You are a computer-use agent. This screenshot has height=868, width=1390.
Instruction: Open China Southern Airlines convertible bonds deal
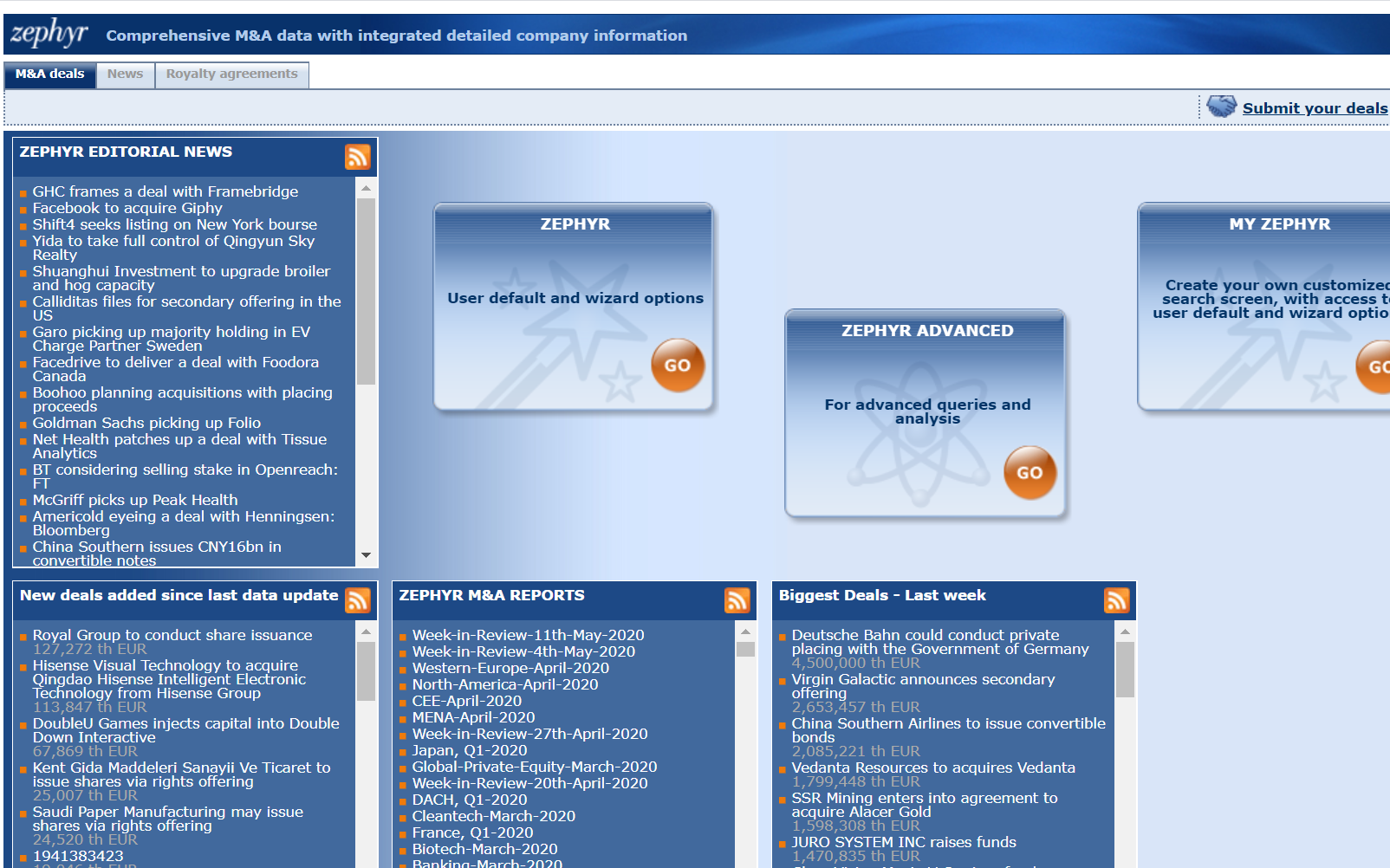point(949,730)
